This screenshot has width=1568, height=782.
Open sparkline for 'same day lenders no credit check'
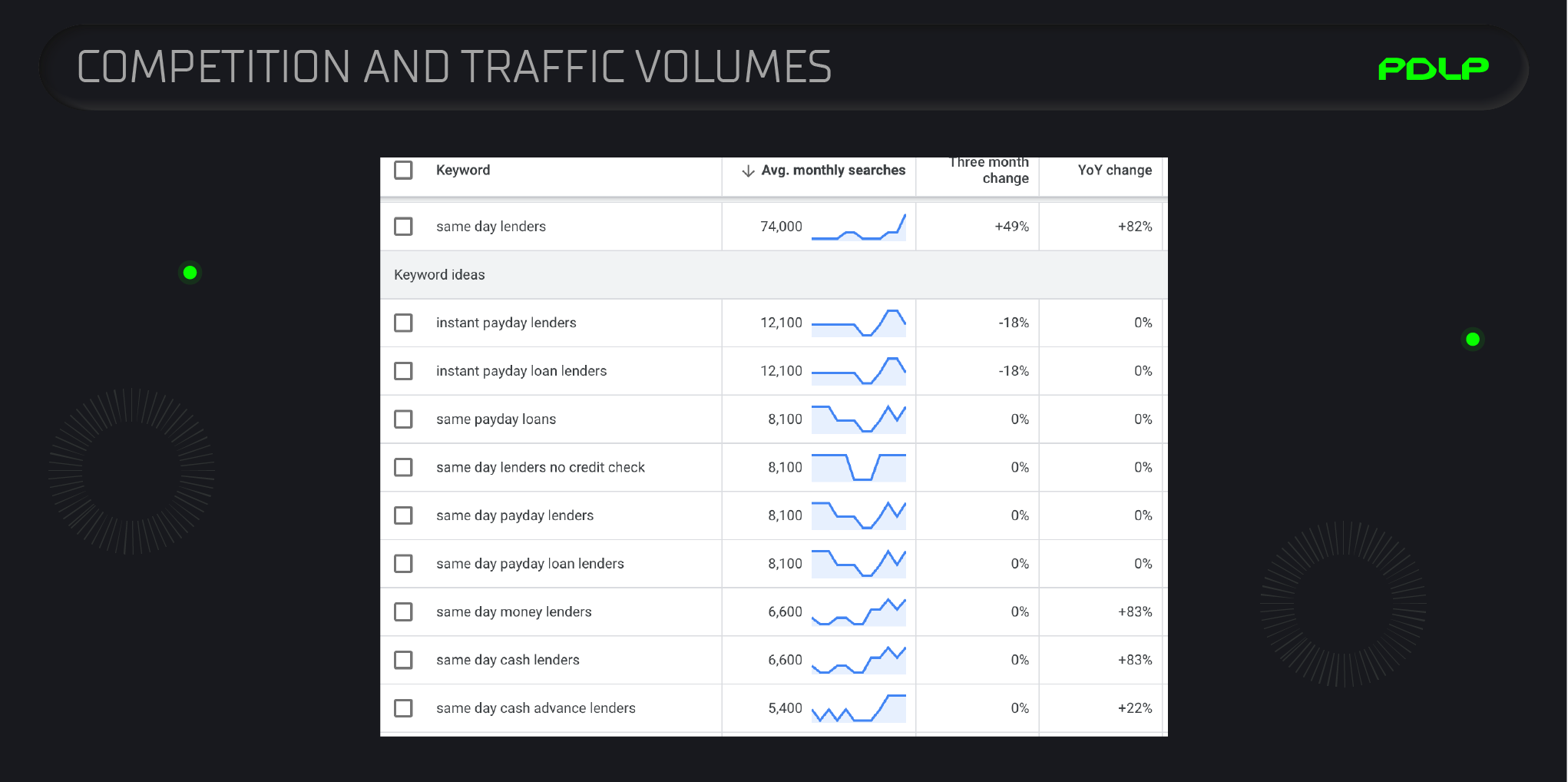[858, 468]
